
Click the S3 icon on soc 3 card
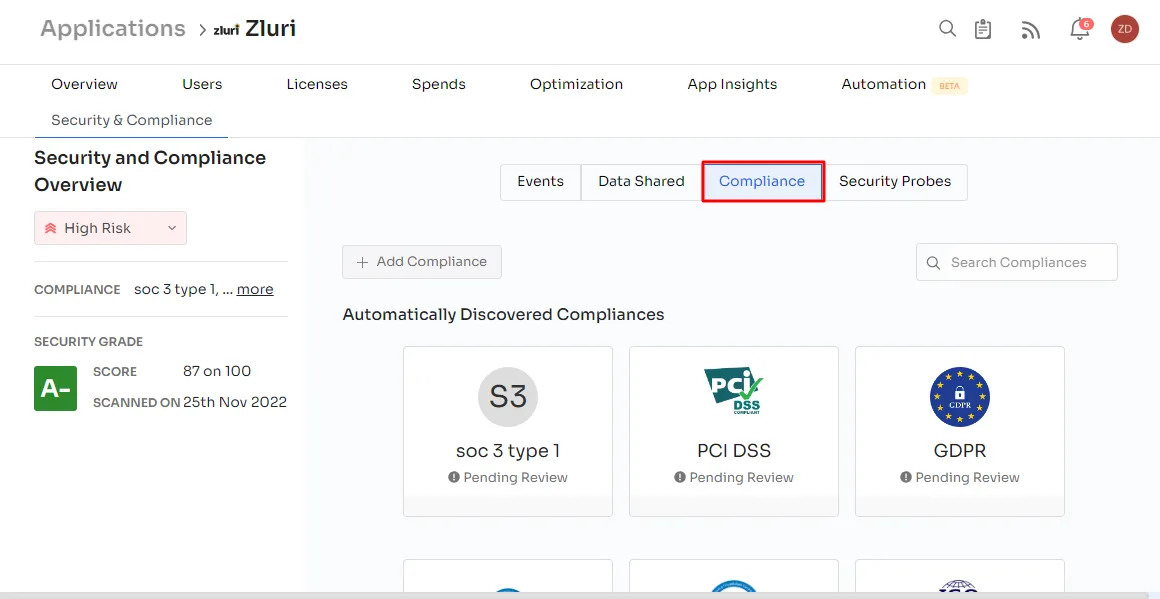[x=508, y=397]
